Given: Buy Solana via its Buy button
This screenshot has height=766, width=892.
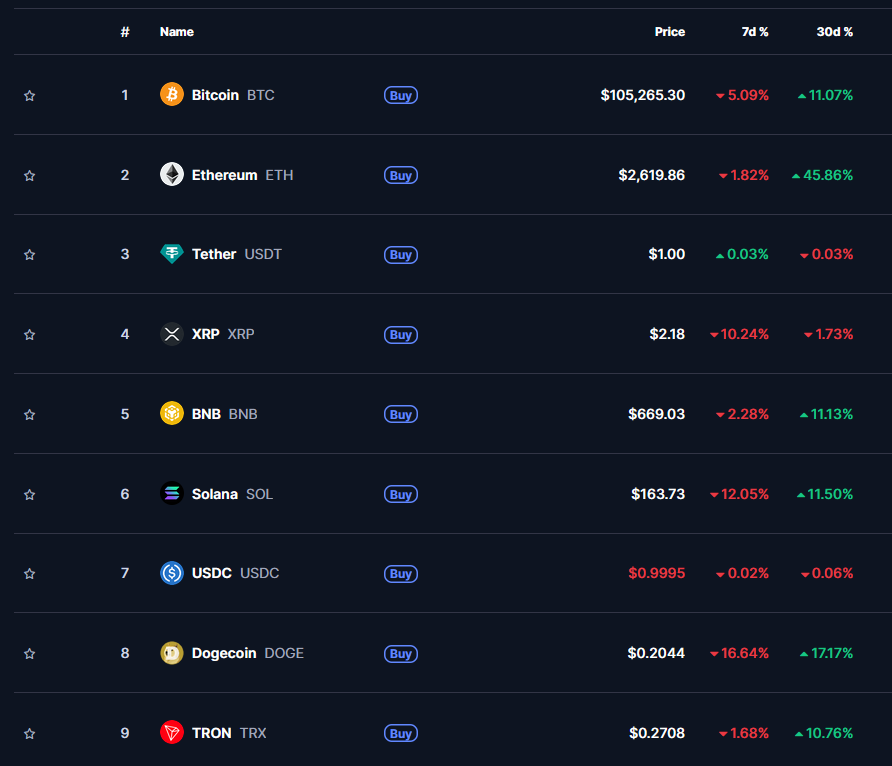Looking at the screenshot, I should pyautogui.click(x=401, y=495).
